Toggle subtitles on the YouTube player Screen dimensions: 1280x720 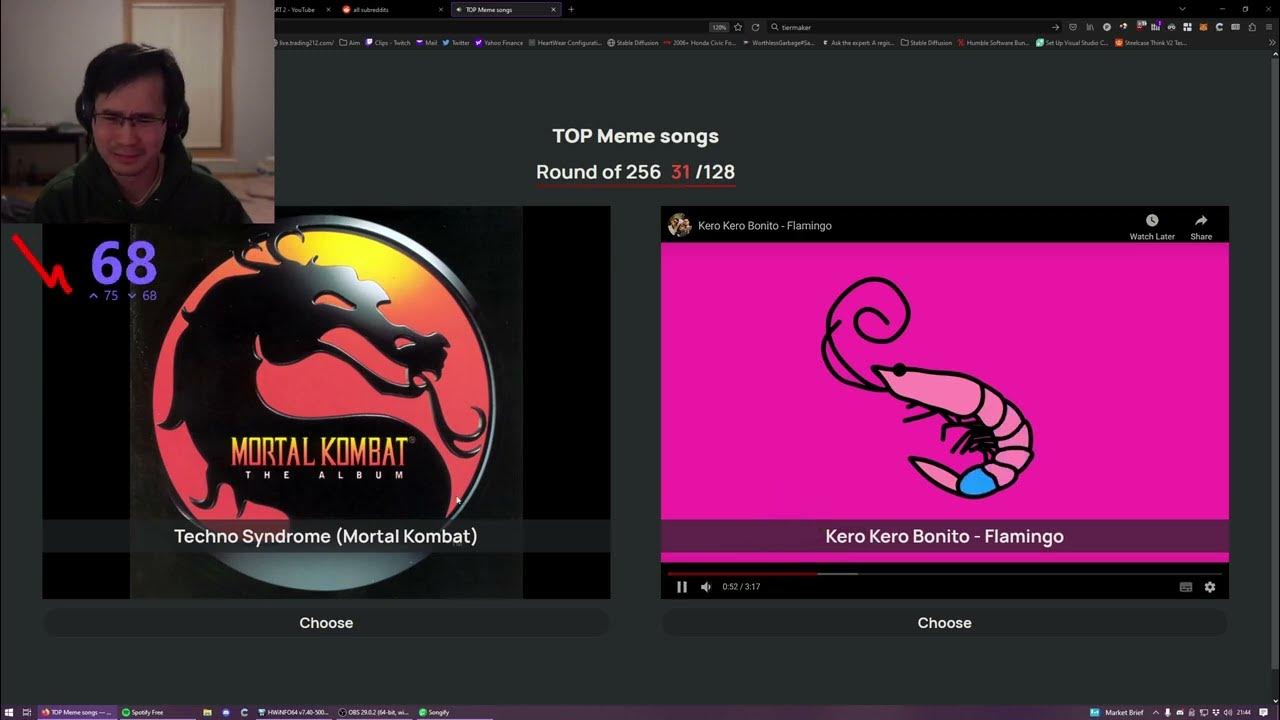pos(1186,587)
